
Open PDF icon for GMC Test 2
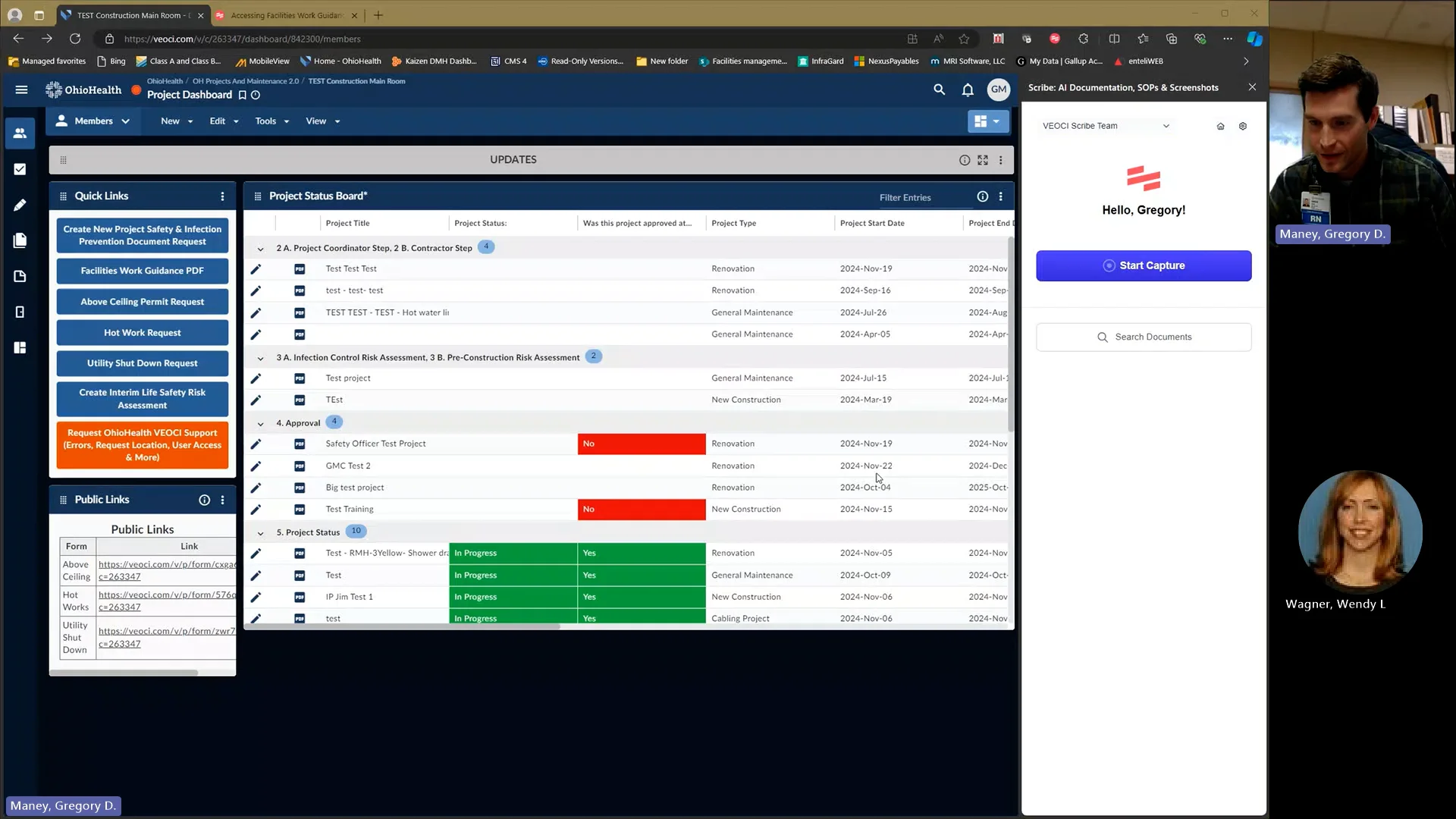(300, 466)
